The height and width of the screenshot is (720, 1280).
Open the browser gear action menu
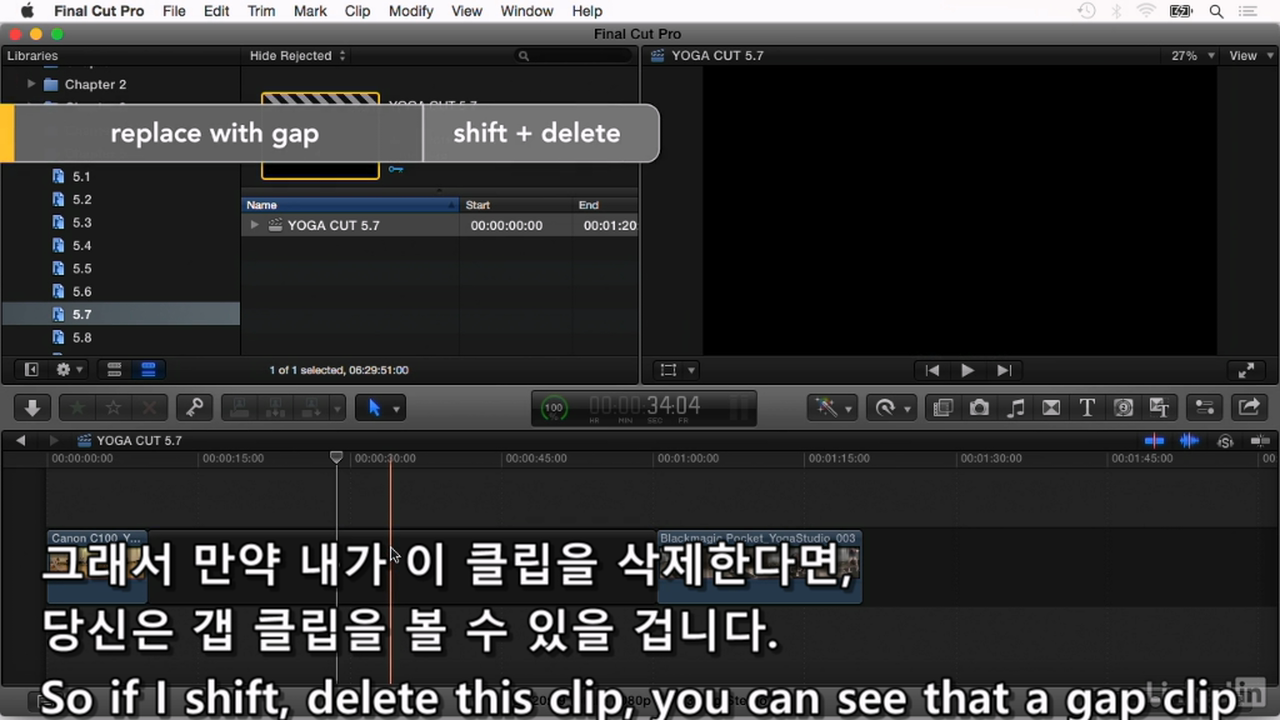69,370
